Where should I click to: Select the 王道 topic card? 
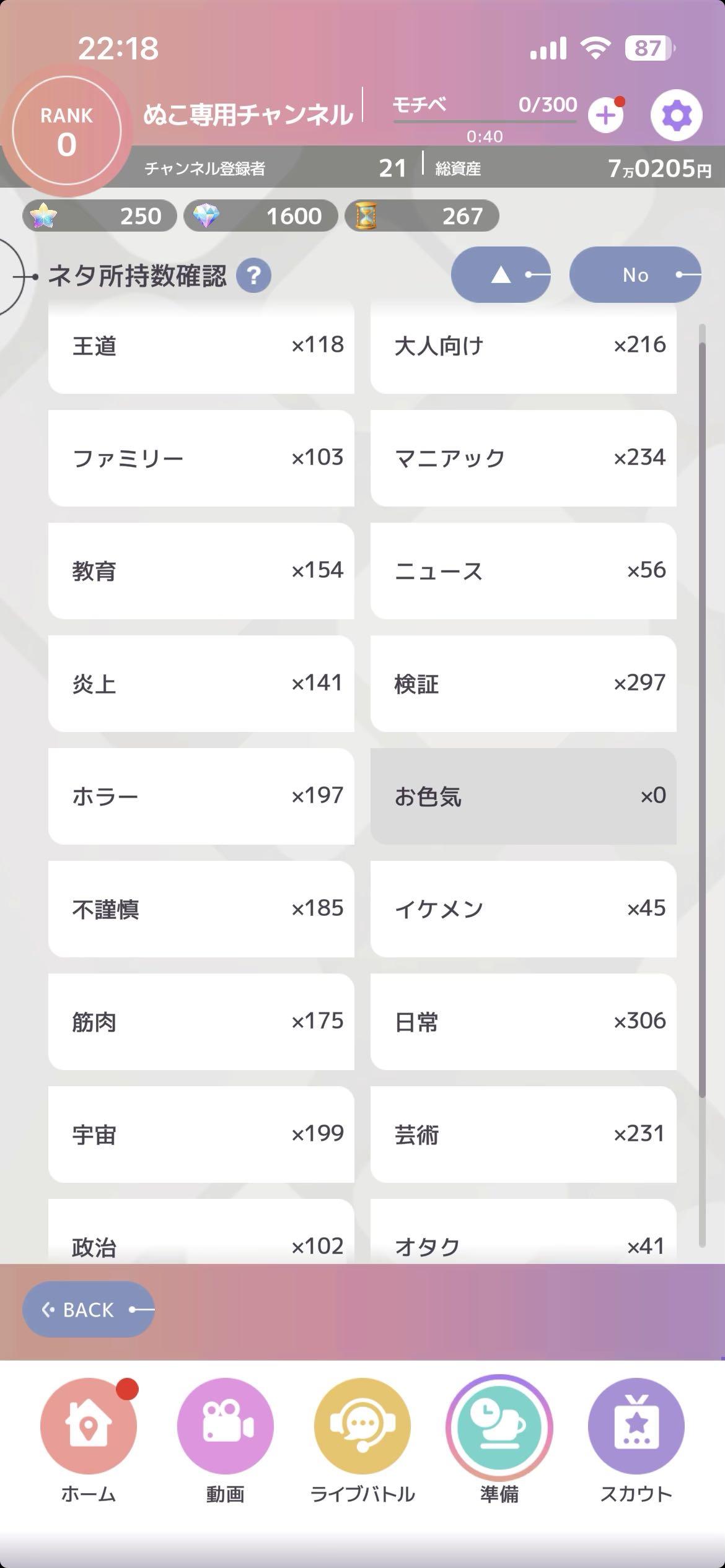pyautogui.click(x=201, y=346)
